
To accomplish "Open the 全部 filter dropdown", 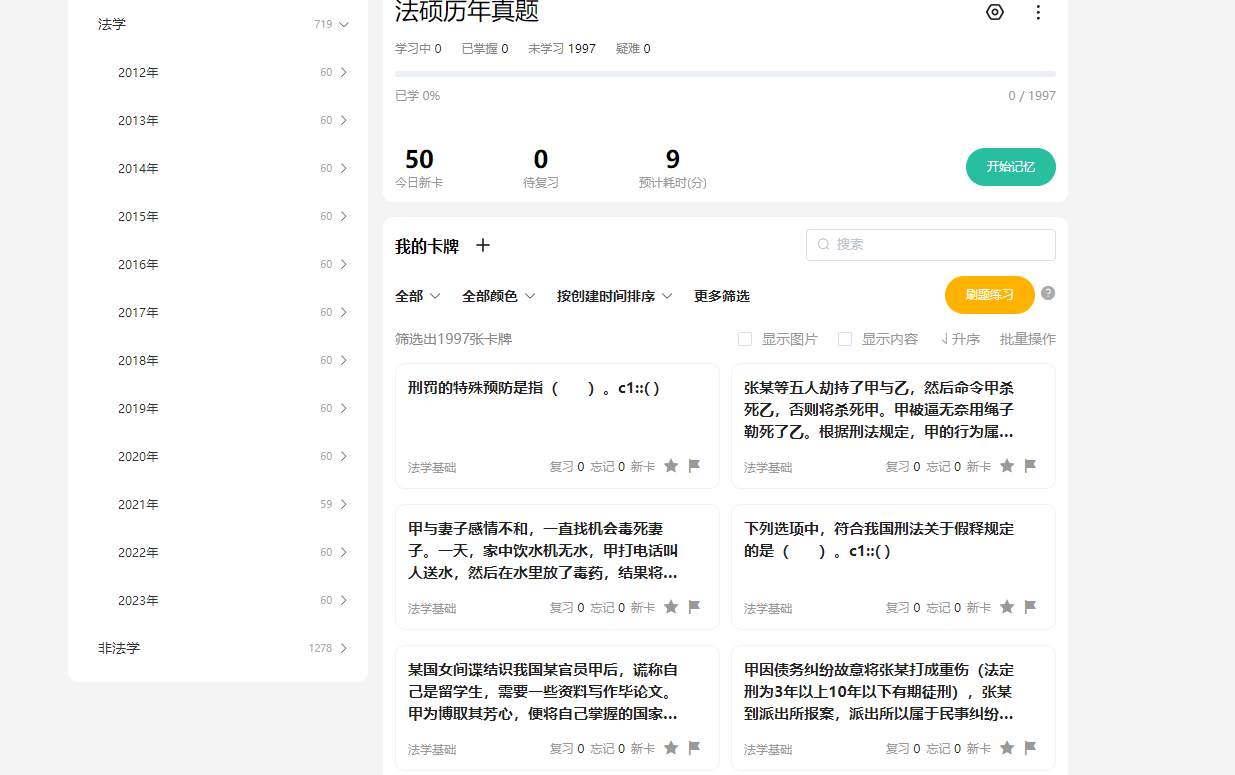I will click(418, 296).
